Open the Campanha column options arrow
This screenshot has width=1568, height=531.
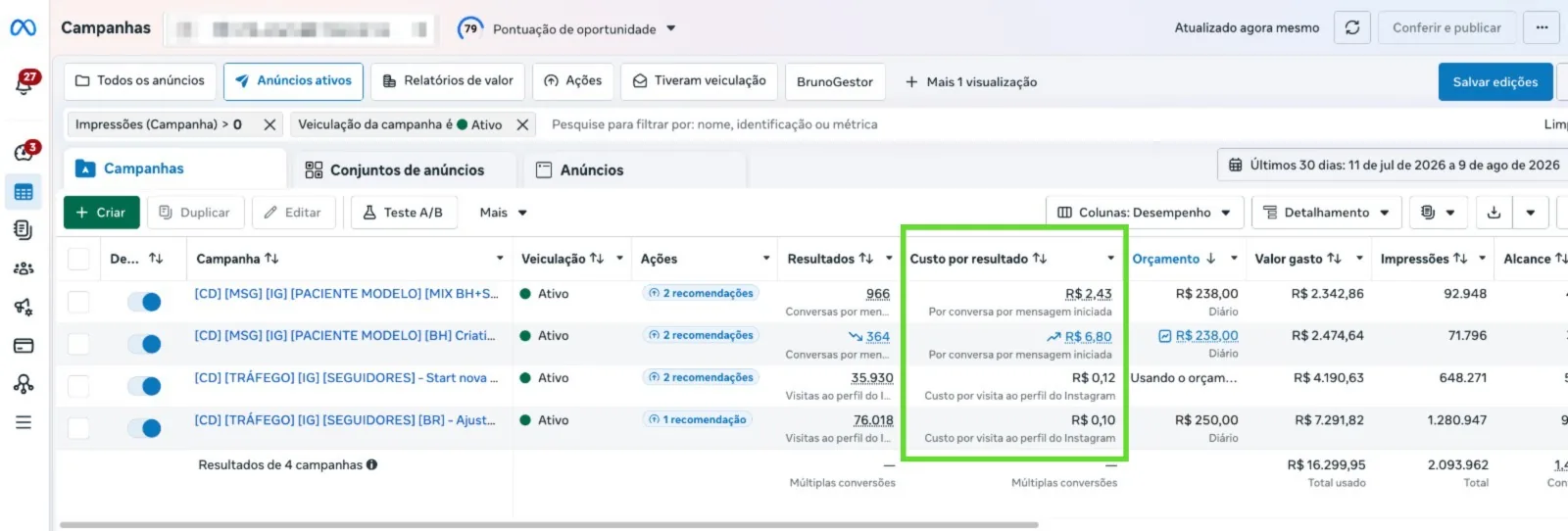[500, 259]
